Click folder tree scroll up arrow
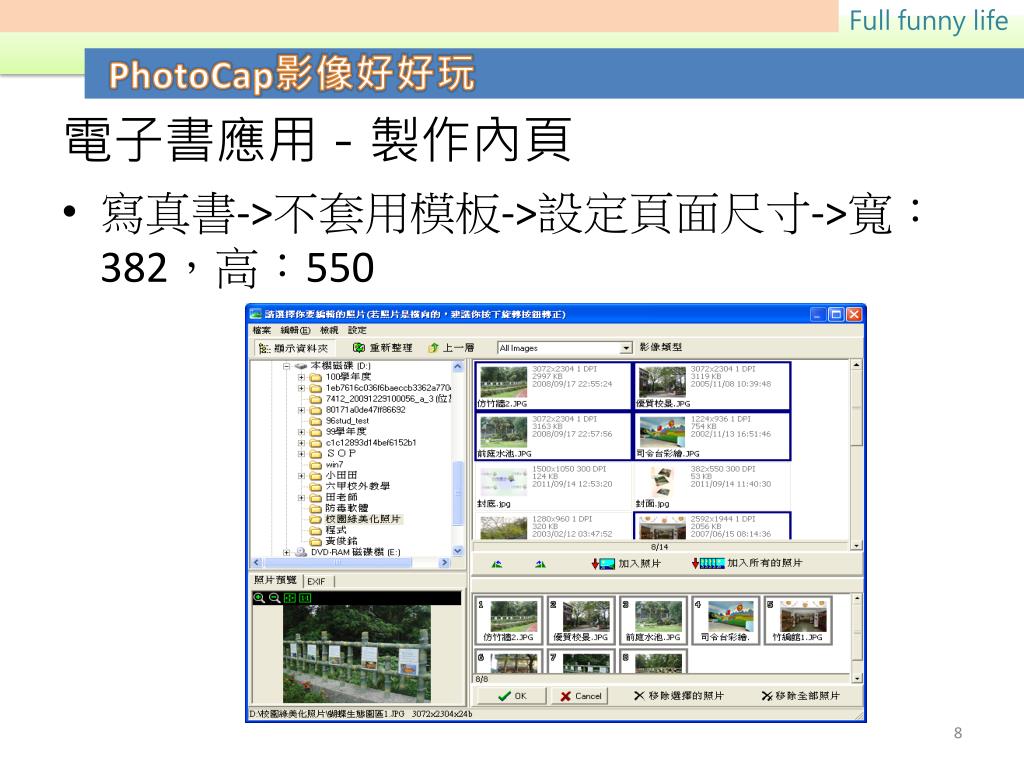Viewport: 1024px width, 768px height. tap(457, 367)
